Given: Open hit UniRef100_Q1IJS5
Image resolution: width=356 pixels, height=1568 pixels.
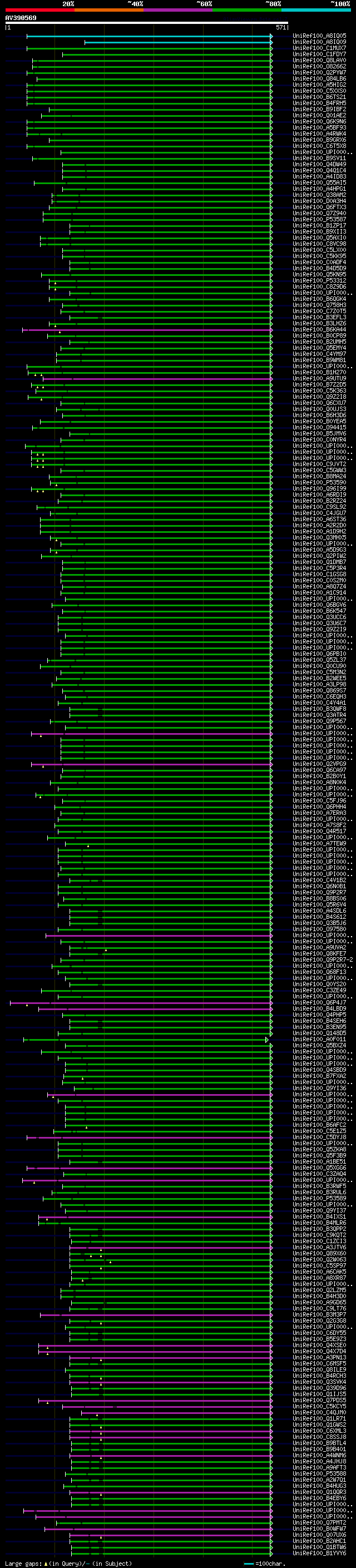Looking at the screenshot, I should point(319,1394).
